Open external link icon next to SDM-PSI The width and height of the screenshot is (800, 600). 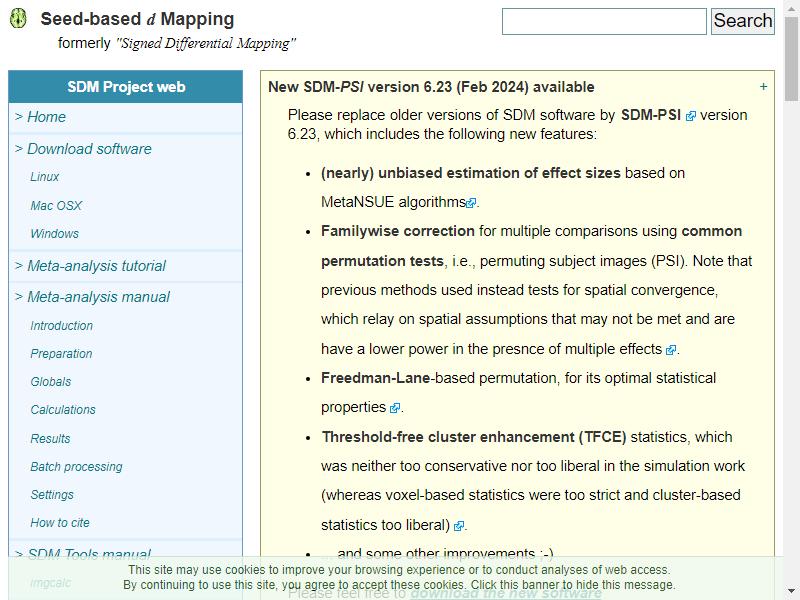(x=691, y=116)
